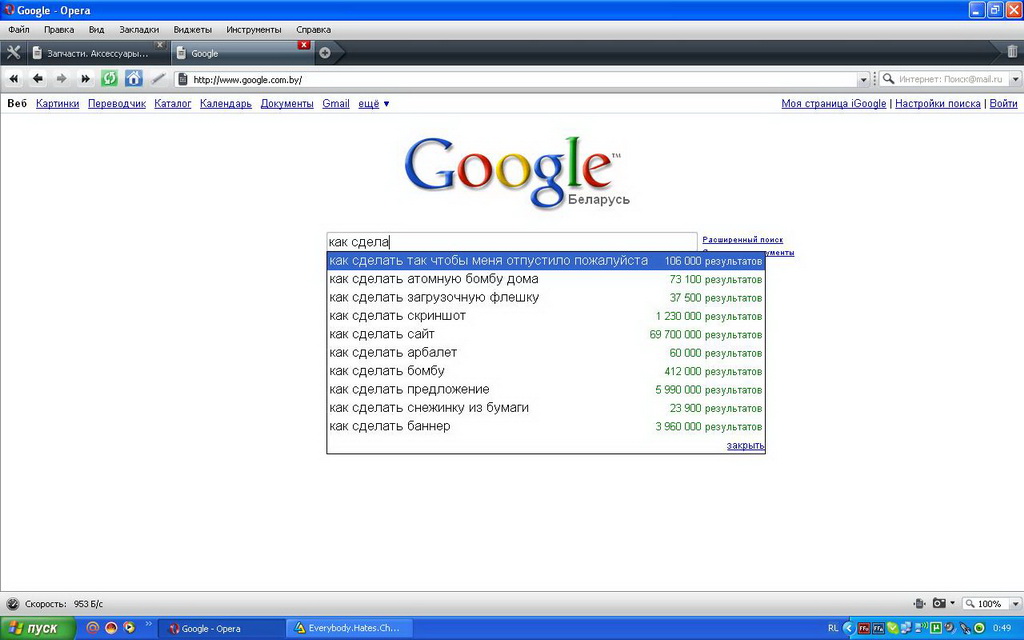The image size is (1024, 640).
Task: Go to Home page via house icon
Action: point(133,79)
